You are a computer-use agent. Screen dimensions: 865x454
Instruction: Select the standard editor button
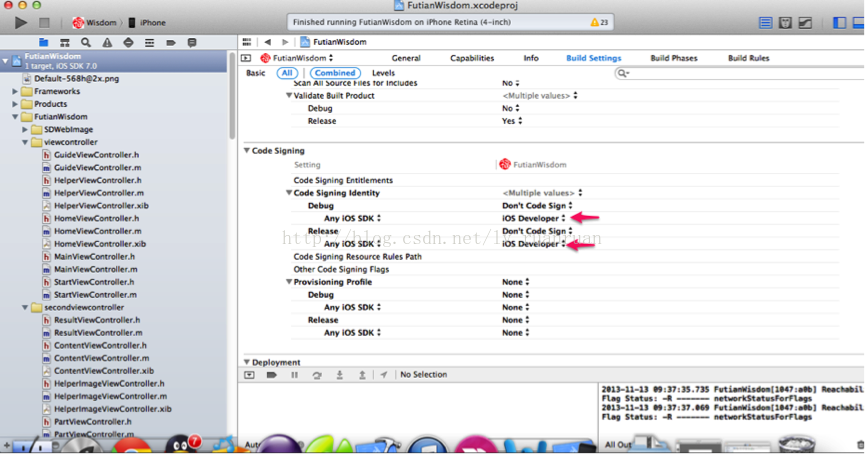coord(765,23)
